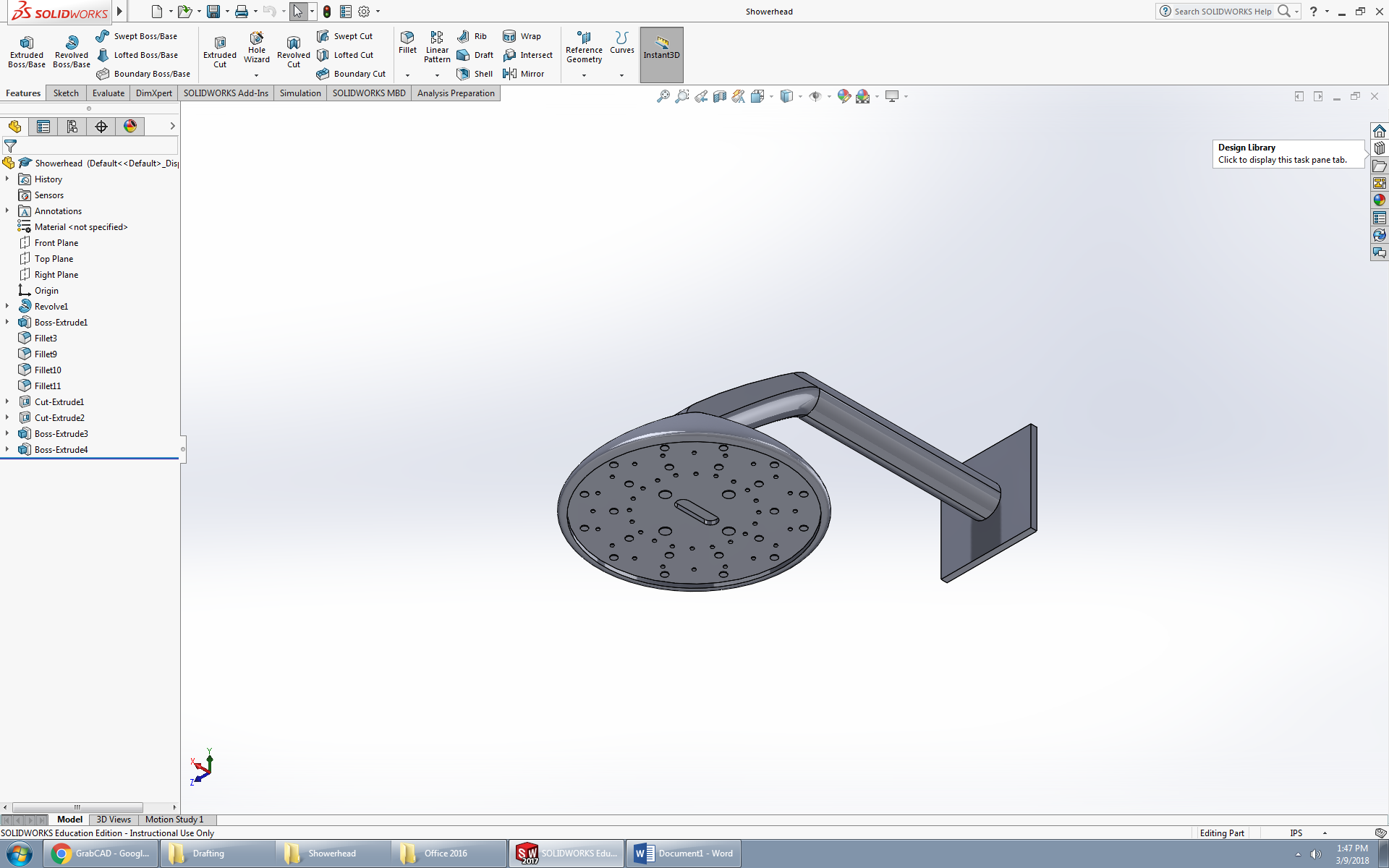
Task: Click the Extruded Boss/Base tool
Action: pyautogui.click(x=27, y=51)
